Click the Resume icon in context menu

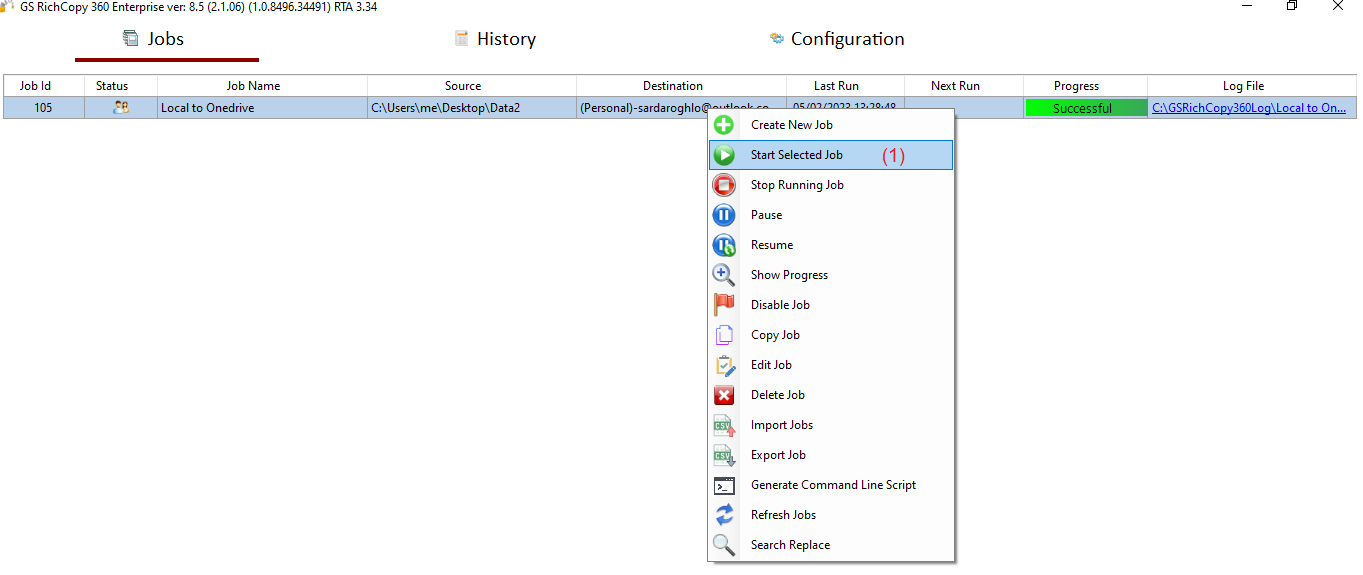pos(724,245)
